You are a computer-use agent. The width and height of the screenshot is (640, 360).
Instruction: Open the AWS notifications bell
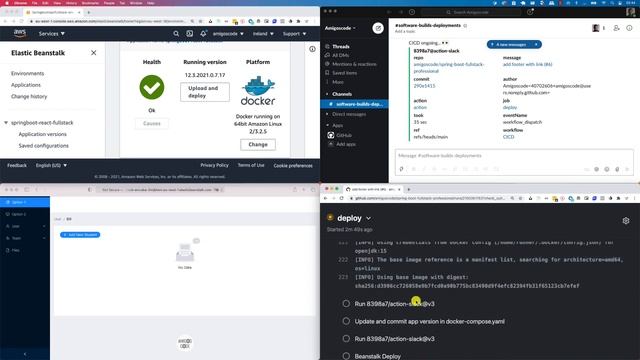tap(203, 33)
